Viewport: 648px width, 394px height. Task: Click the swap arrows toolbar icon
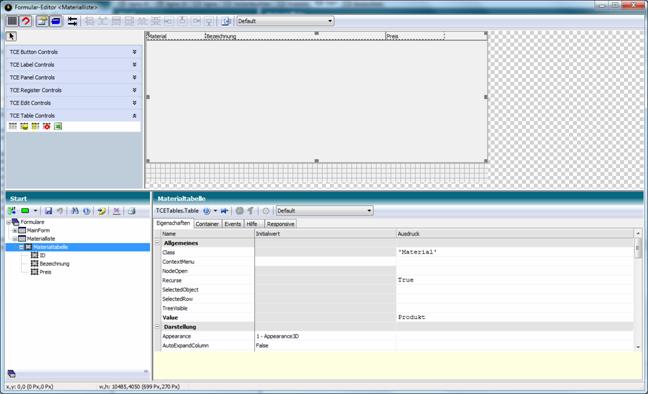point(72,21)
